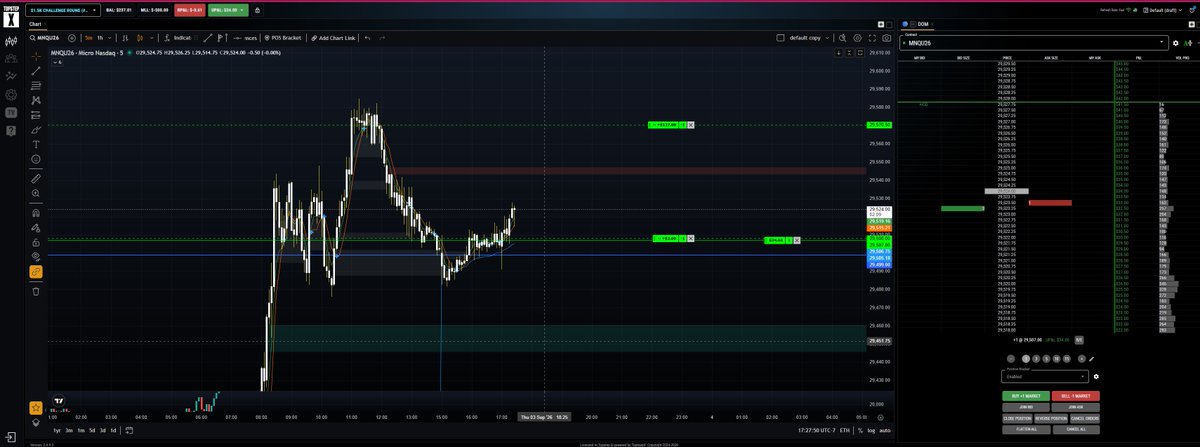
Task: Select quantity preset 5
Action: pos(1046,359)
